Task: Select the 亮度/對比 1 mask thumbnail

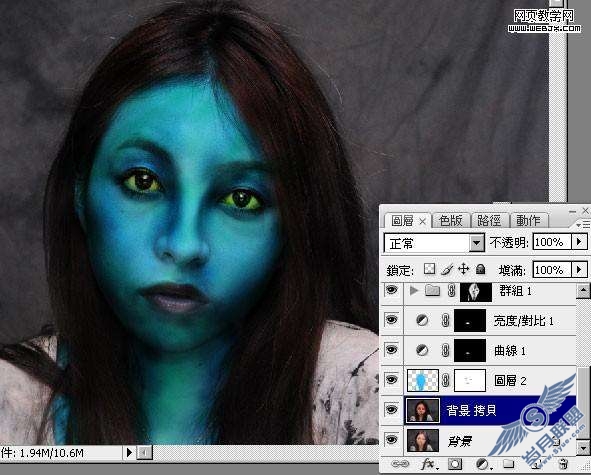Action: coord(470,321)
